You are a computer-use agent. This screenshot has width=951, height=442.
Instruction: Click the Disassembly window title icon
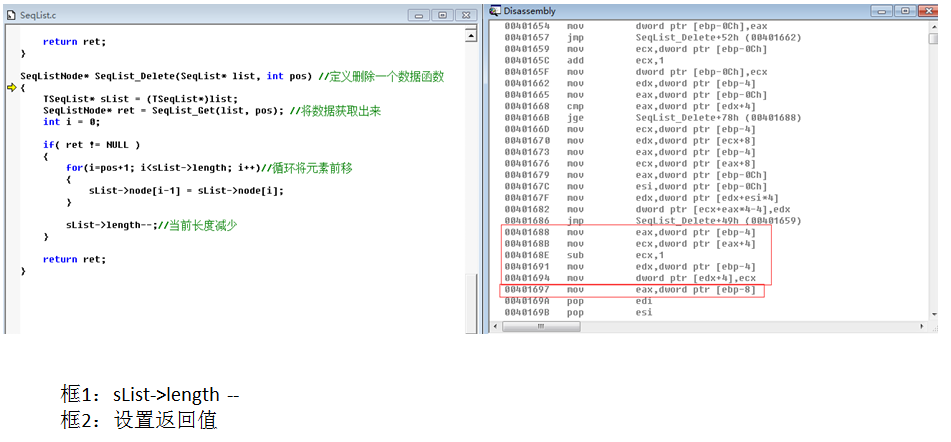[x=495, y=11]
